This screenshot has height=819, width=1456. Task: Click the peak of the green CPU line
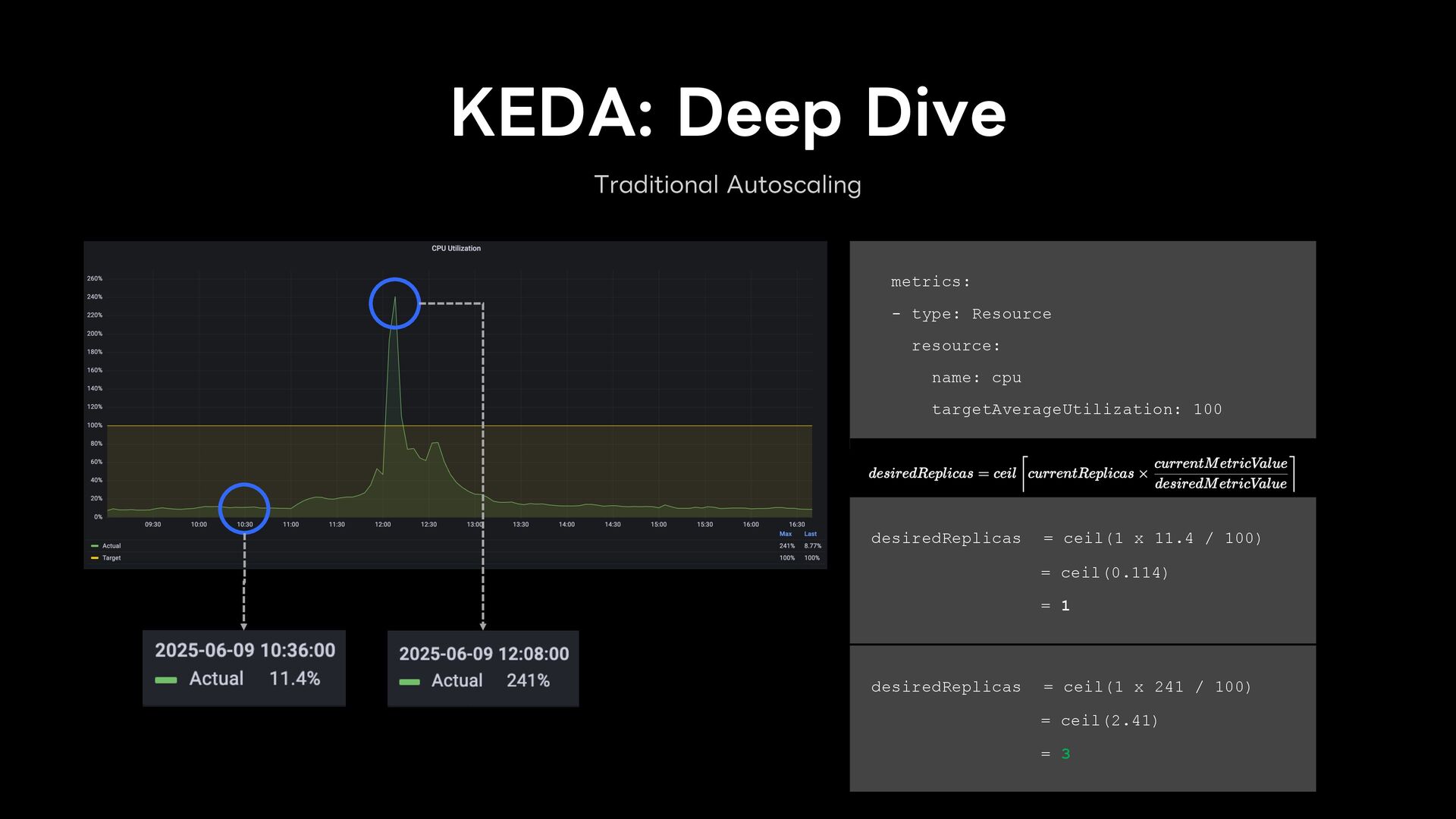point(394,297)
